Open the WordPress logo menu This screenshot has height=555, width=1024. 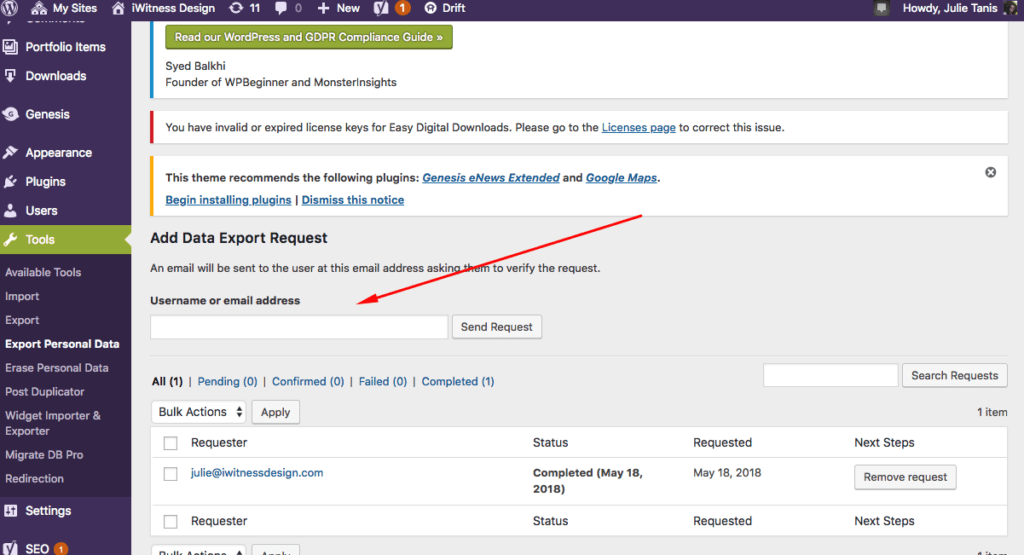tap(10, 8)
